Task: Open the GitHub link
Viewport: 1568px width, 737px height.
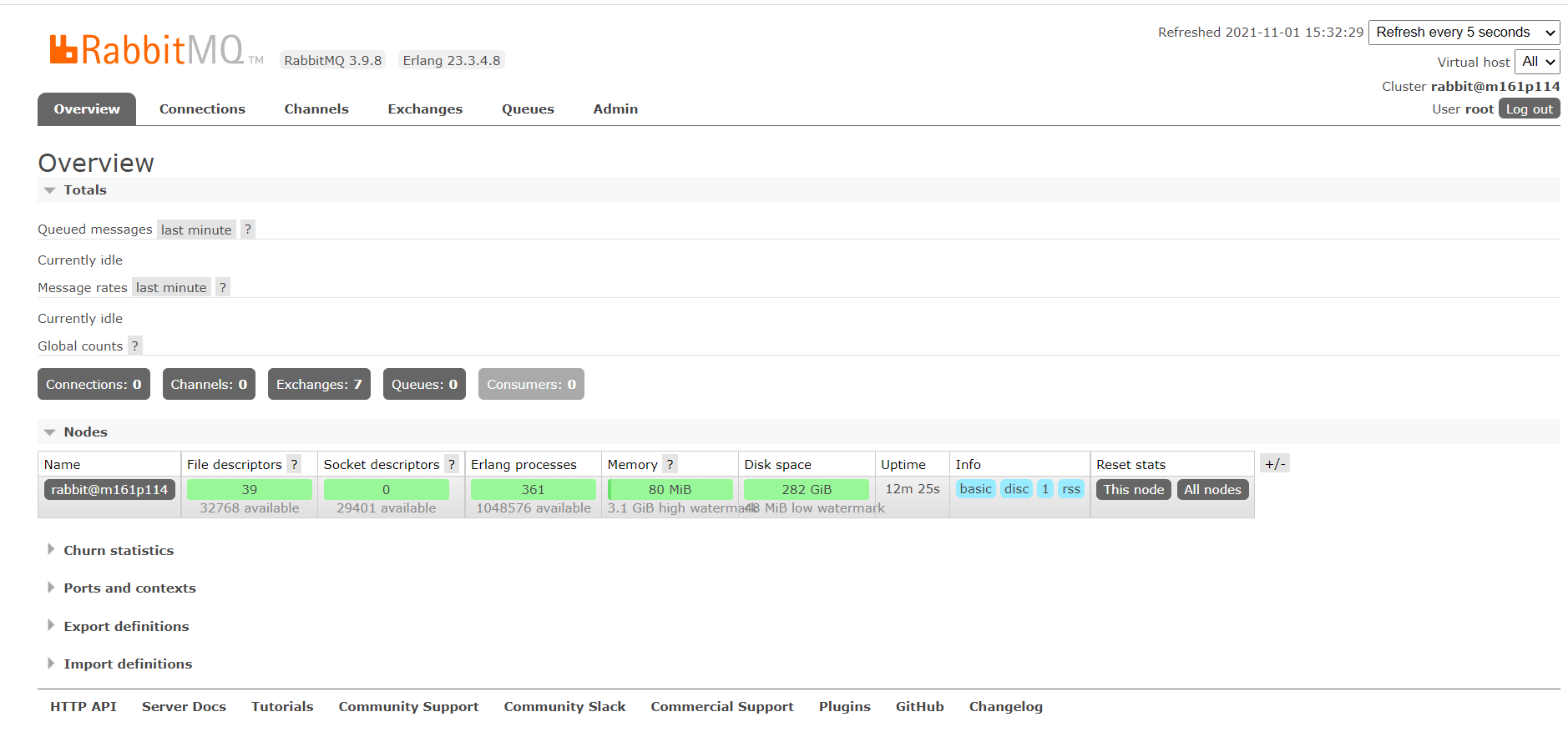Action: click(920, 707)
